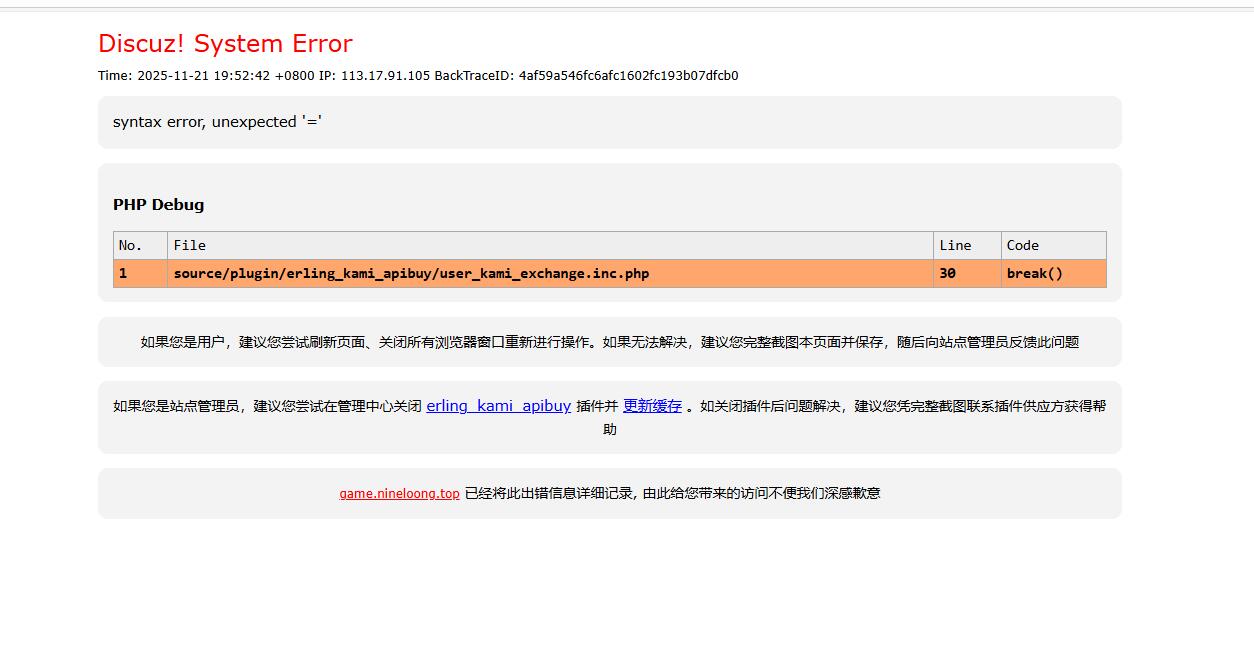Visit the game.nineloong.top site link
The image size is (1254, 656).
(x=398, y=493)
